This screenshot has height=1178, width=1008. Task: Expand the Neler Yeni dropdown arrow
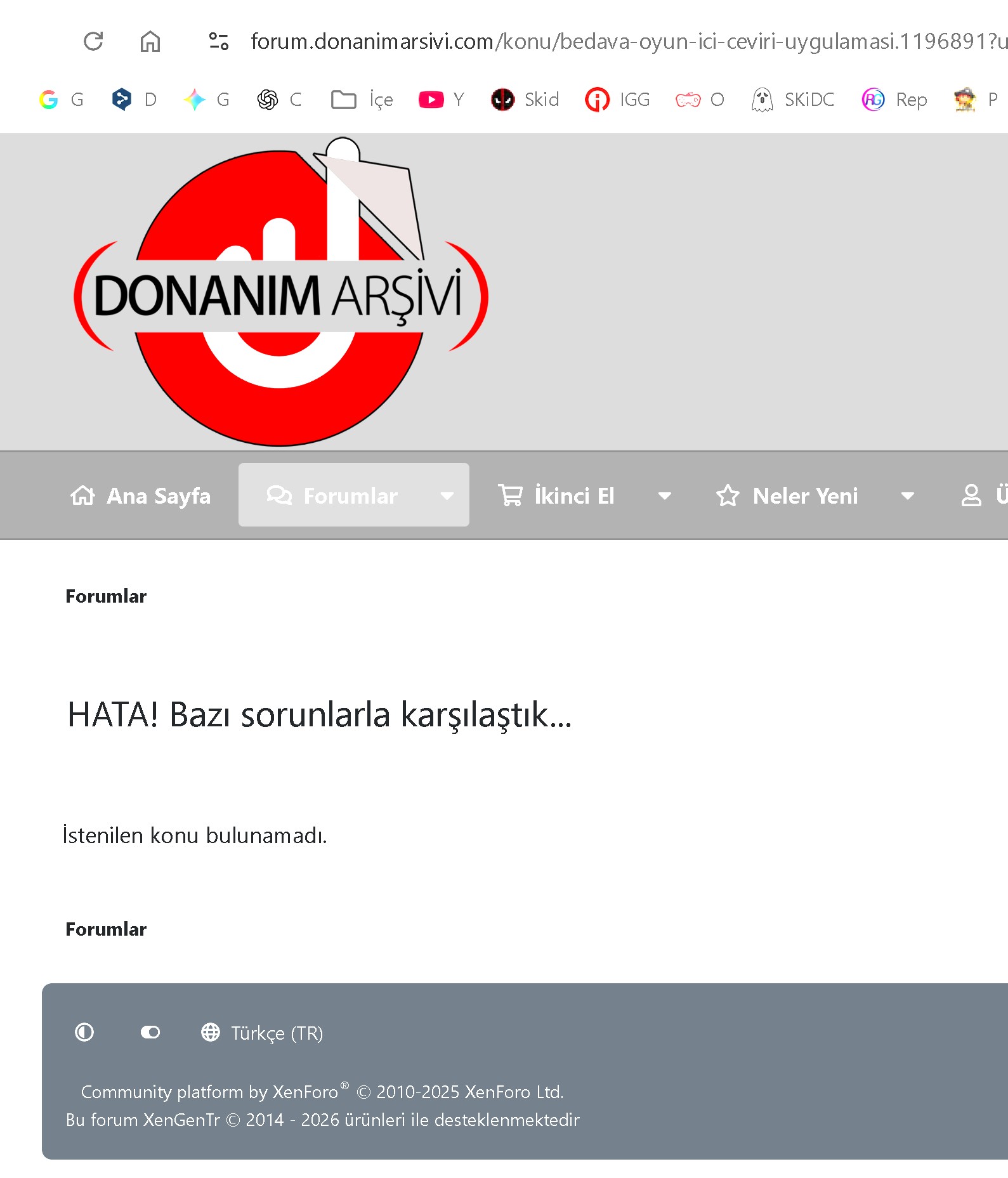coord(907,495)
